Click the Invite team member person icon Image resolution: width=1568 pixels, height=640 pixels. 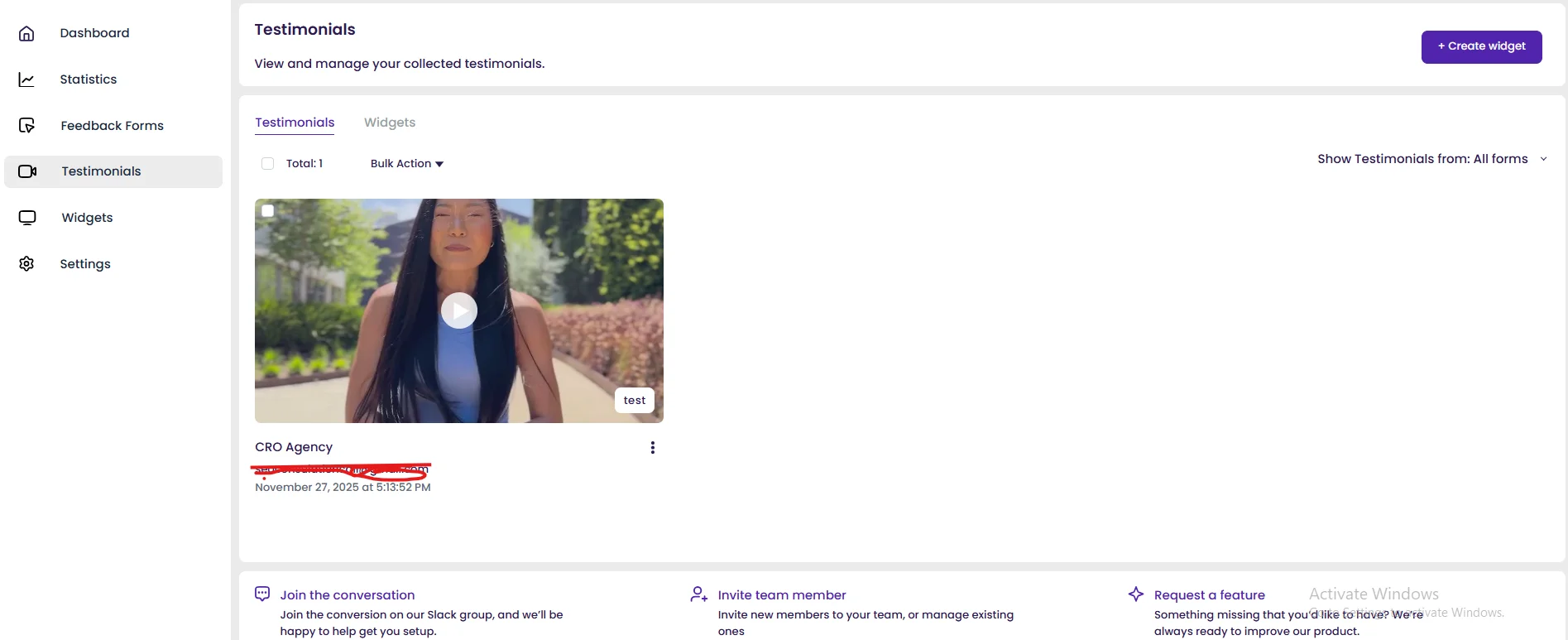(698, 594)
